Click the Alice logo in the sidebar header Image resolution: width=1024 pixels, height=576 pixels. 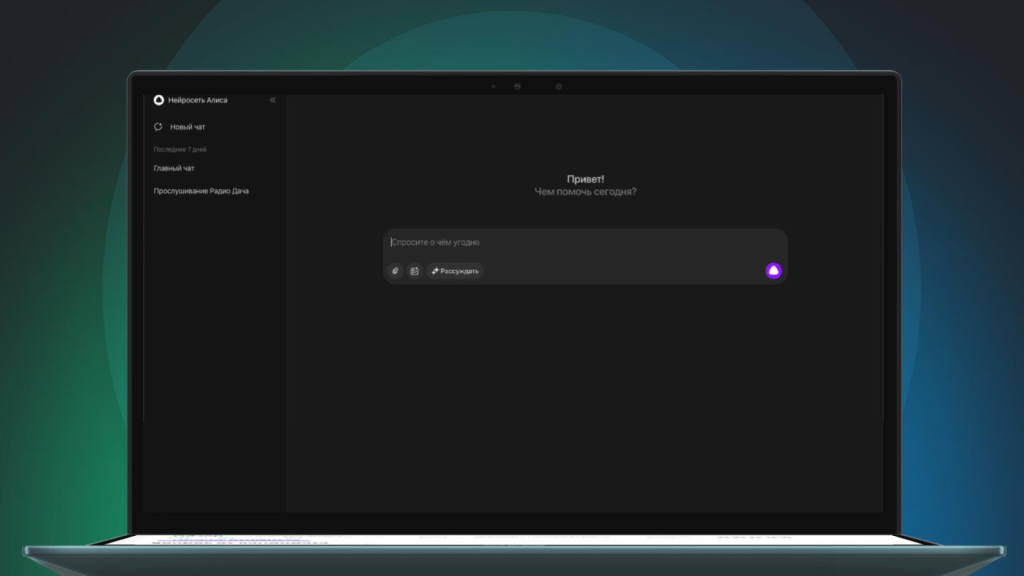click(158, 100)
